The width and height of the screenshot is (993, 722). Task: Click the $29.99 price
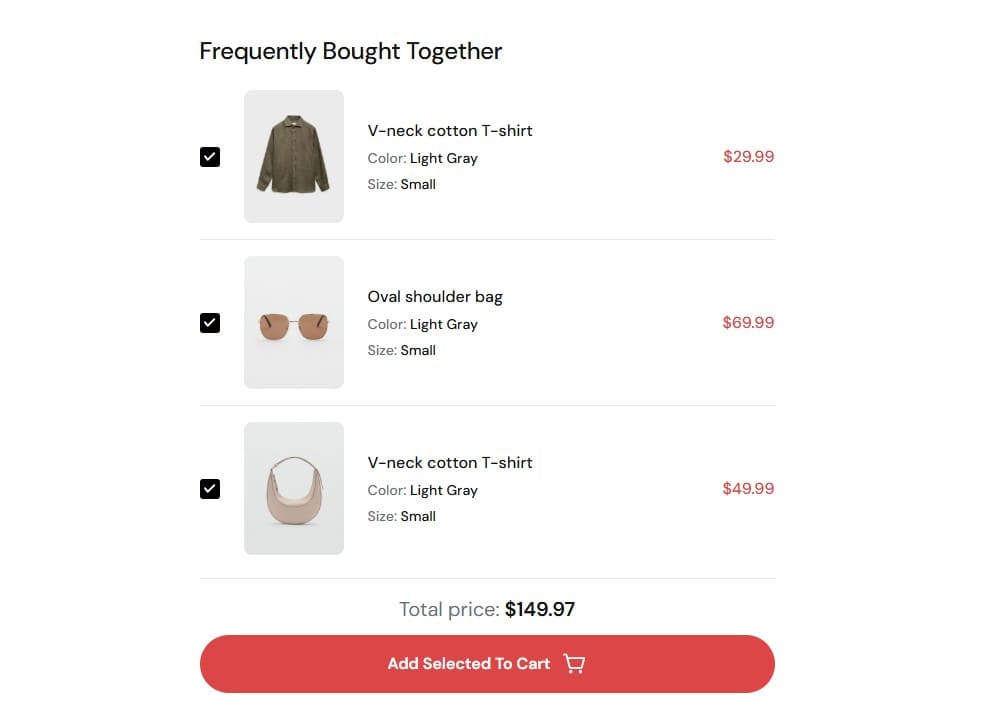(x=748, y=157)
